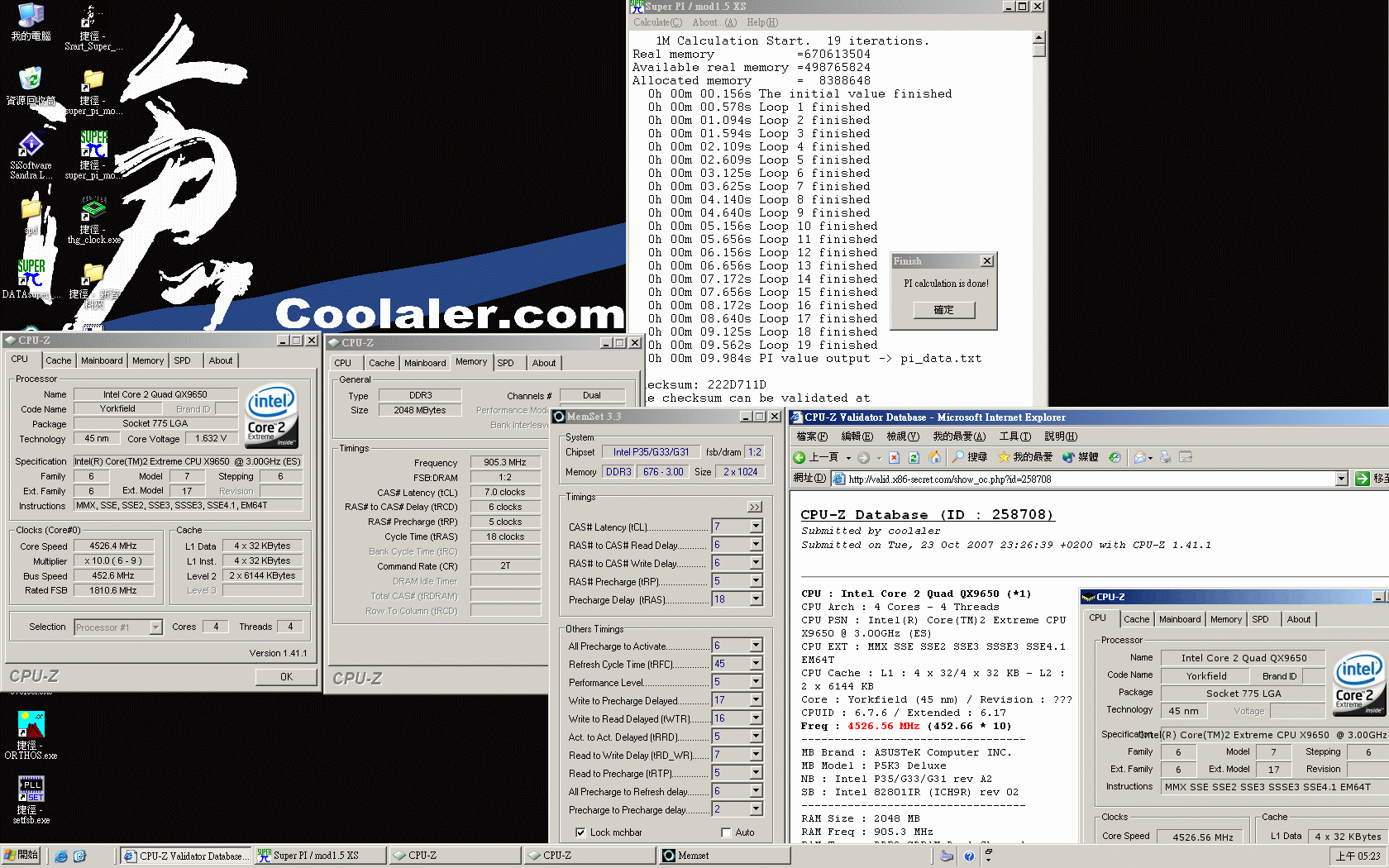Click the MemSet timings expand arrows button
Screen dimensions: 1389x868
coord(755,507)
